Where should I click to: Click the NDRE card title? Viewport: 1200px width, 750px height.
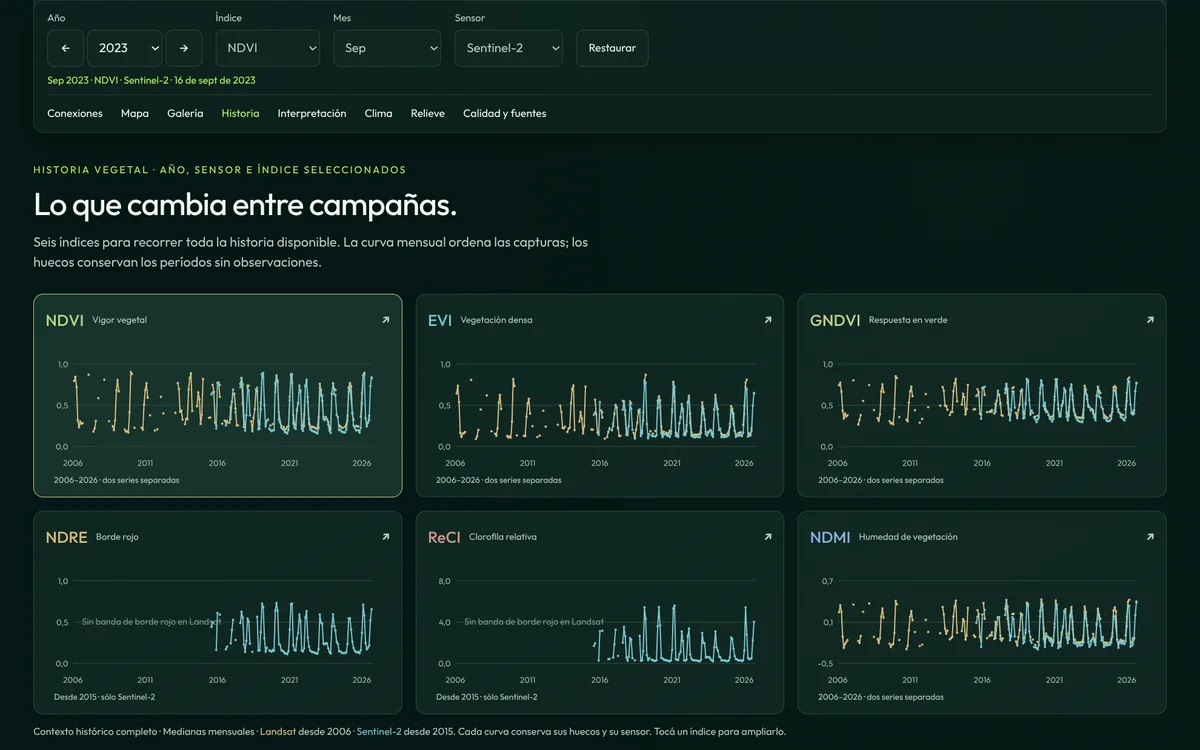66,538
